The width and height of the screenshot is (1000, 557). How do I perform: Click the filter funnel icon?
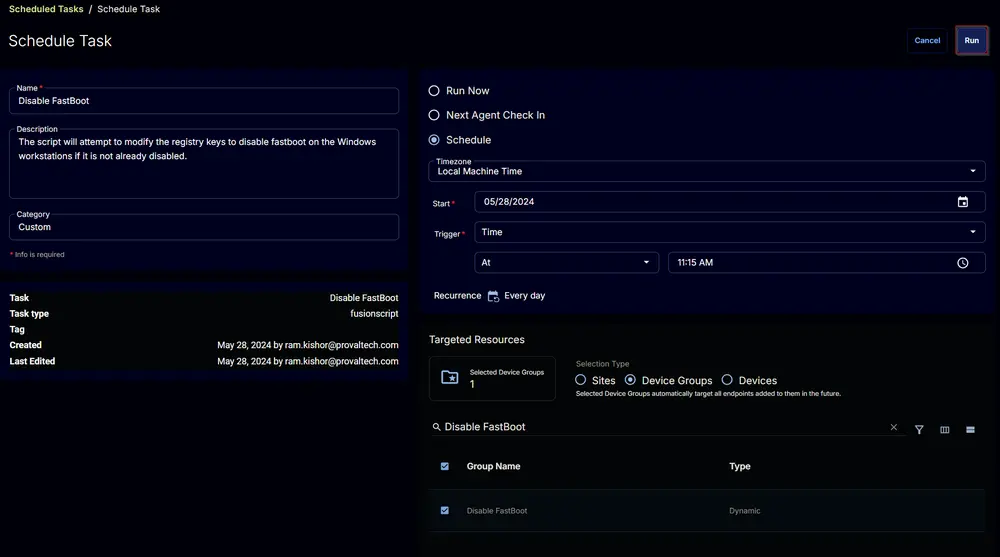[919, 429]
